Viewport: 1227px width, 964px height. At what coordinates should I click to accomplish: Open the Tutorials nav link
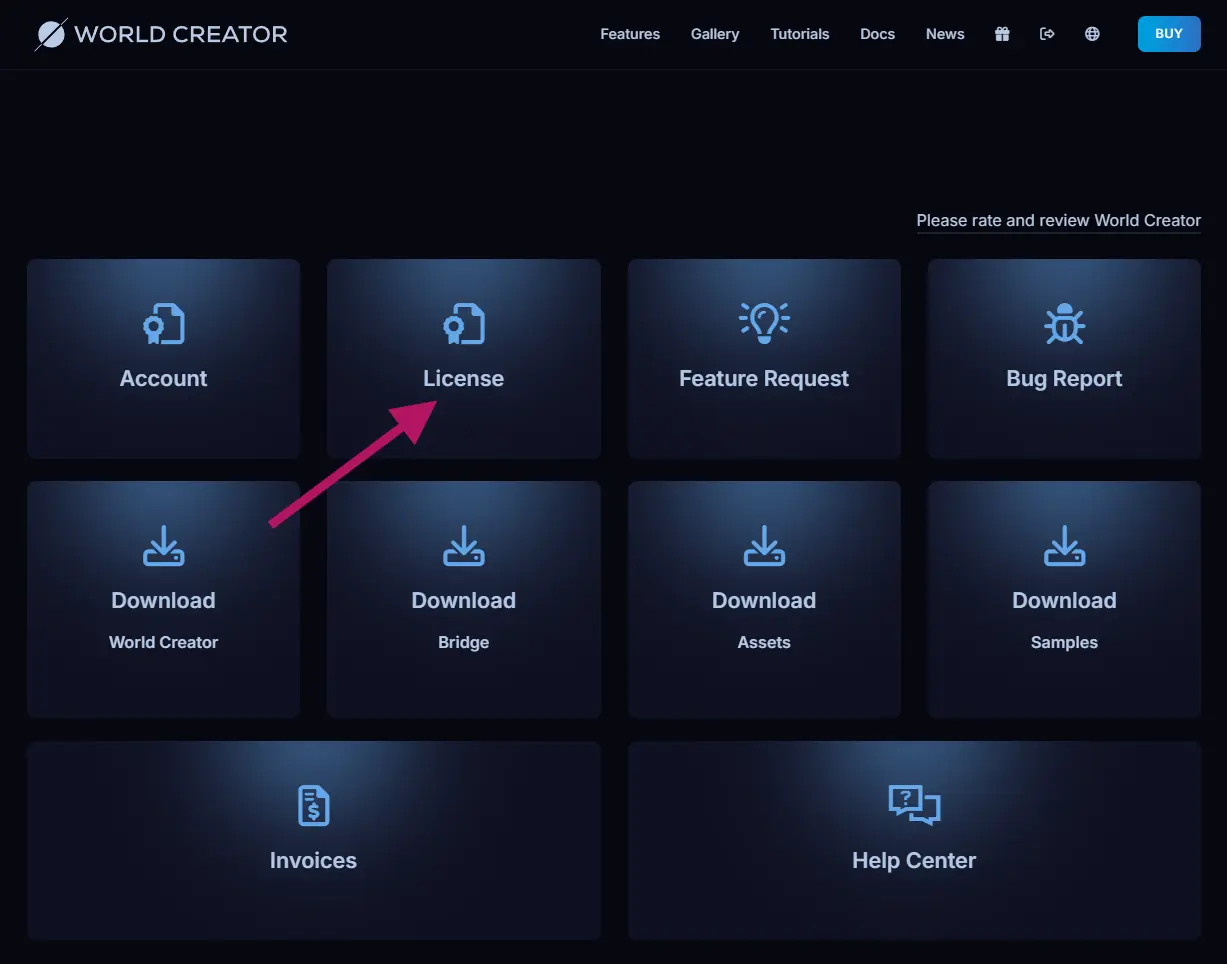tap(800, 34)
